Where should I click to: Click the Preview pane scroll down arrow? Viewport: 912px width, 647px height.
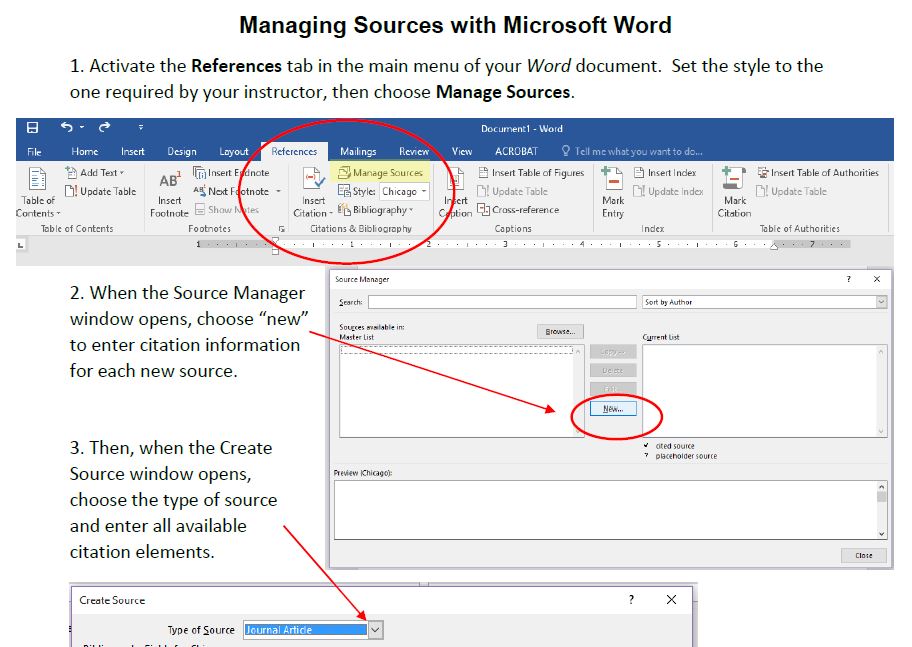pos(882,534)
